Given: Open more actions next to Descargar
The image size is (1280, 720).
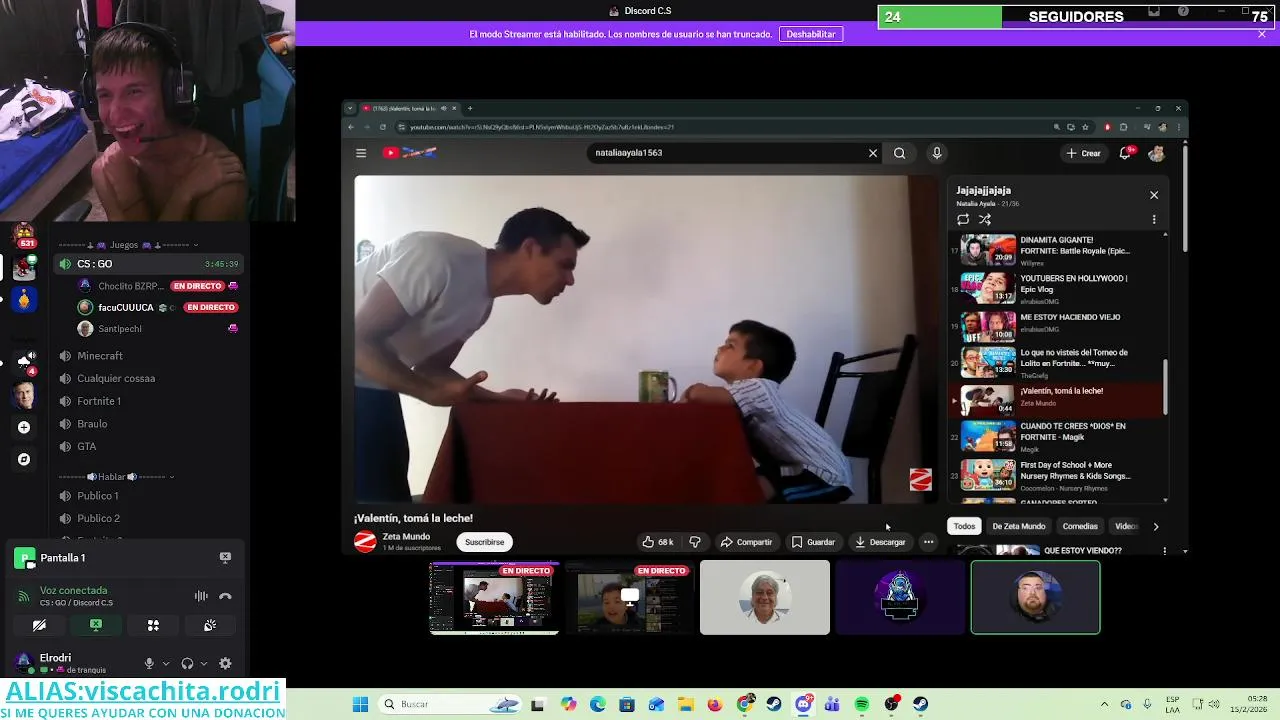Looking at the screenshot, I should 928,542.
